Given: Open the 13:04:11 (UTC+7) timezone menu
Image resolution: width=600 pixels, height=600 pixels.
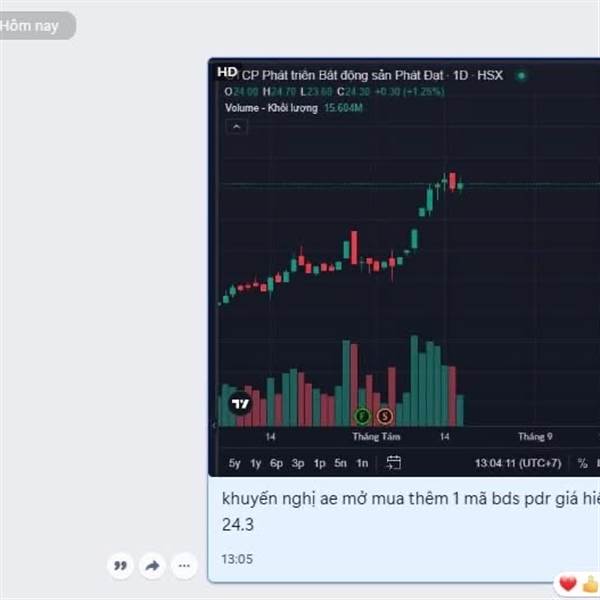Looking at the screenshot, I should [518, 463].
